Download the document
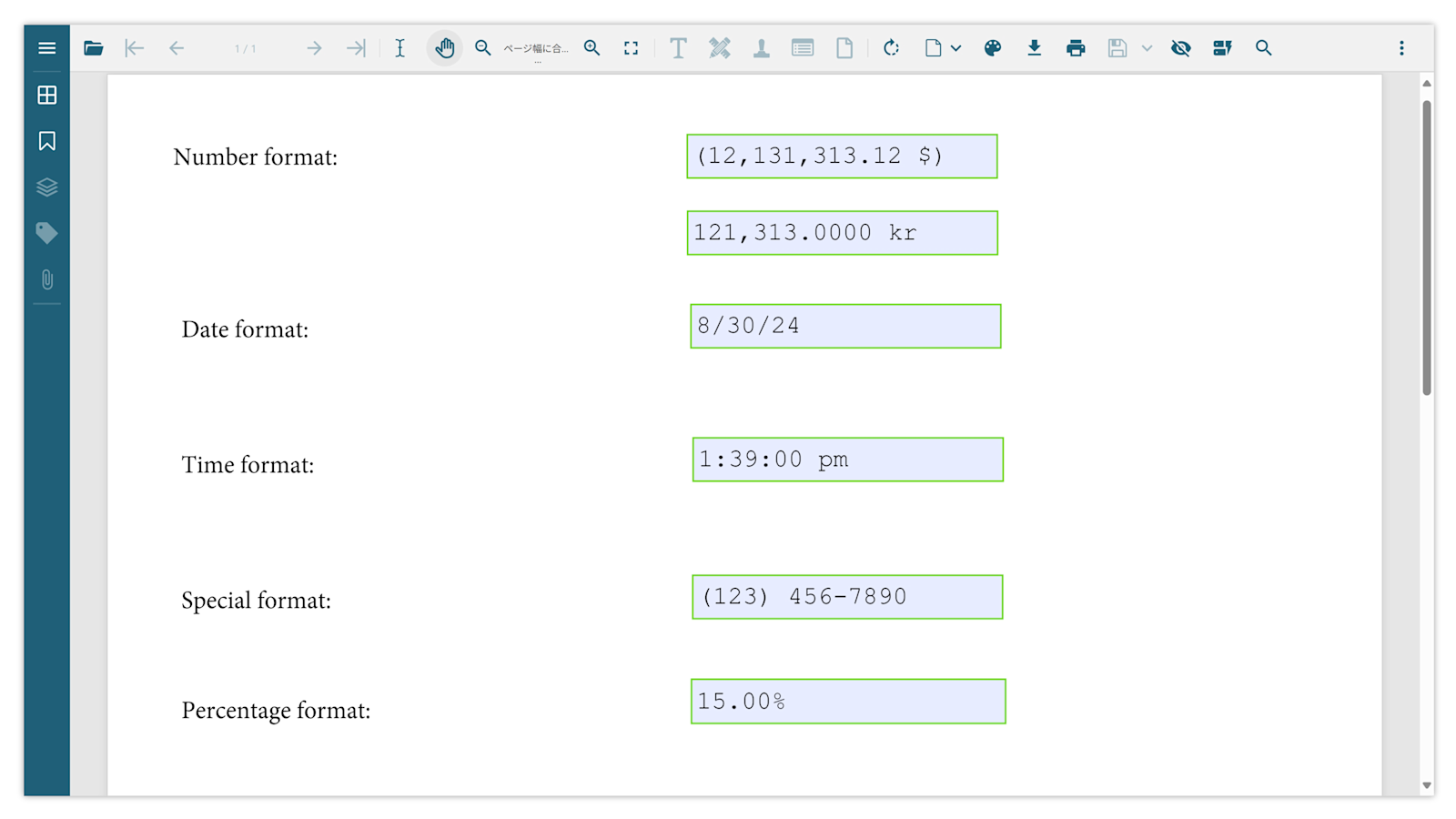The image size is (1456, 819). tap(1035, 48)
